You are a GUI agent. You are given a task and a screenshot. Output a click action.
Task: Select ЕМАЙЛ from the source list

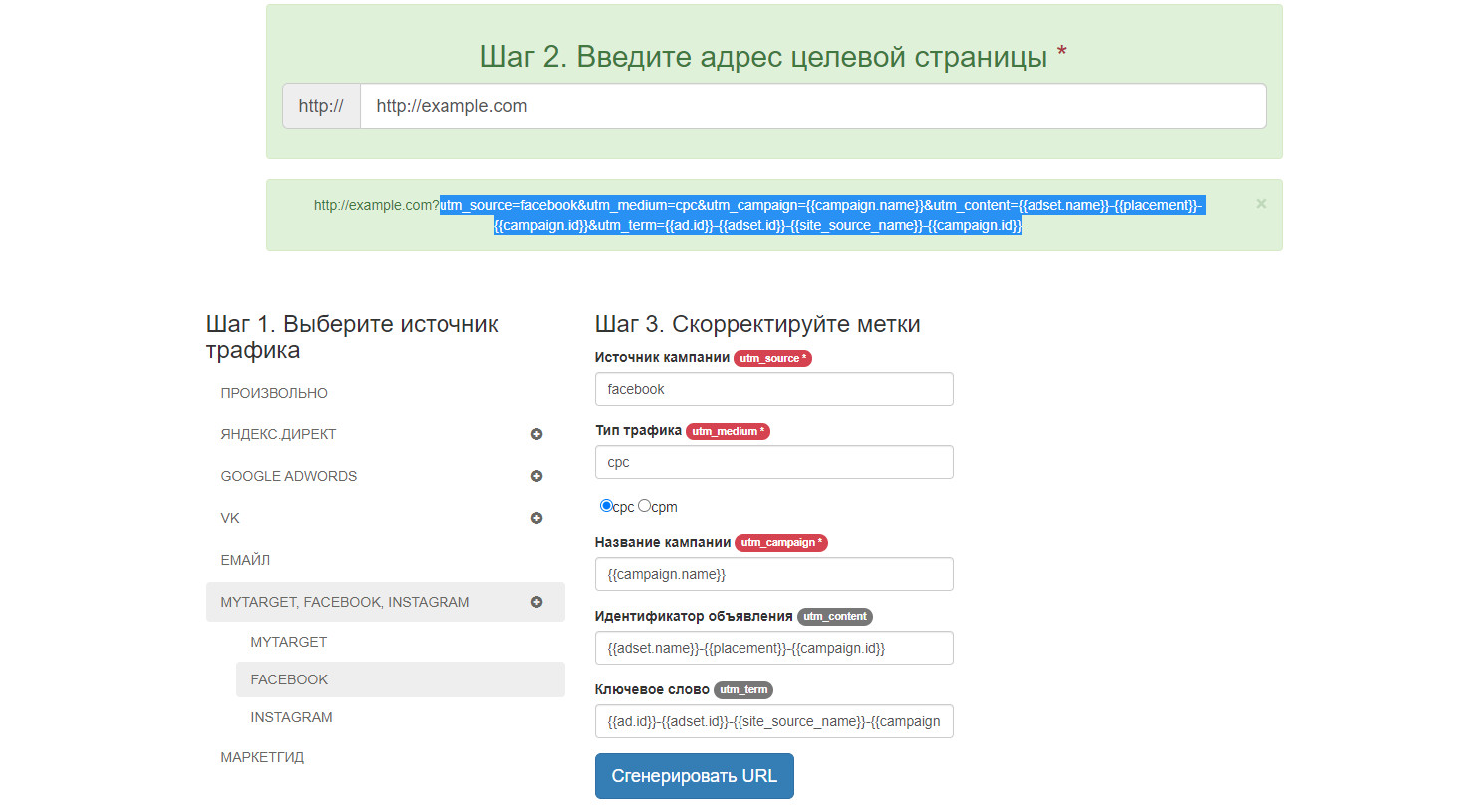[244, 560]
